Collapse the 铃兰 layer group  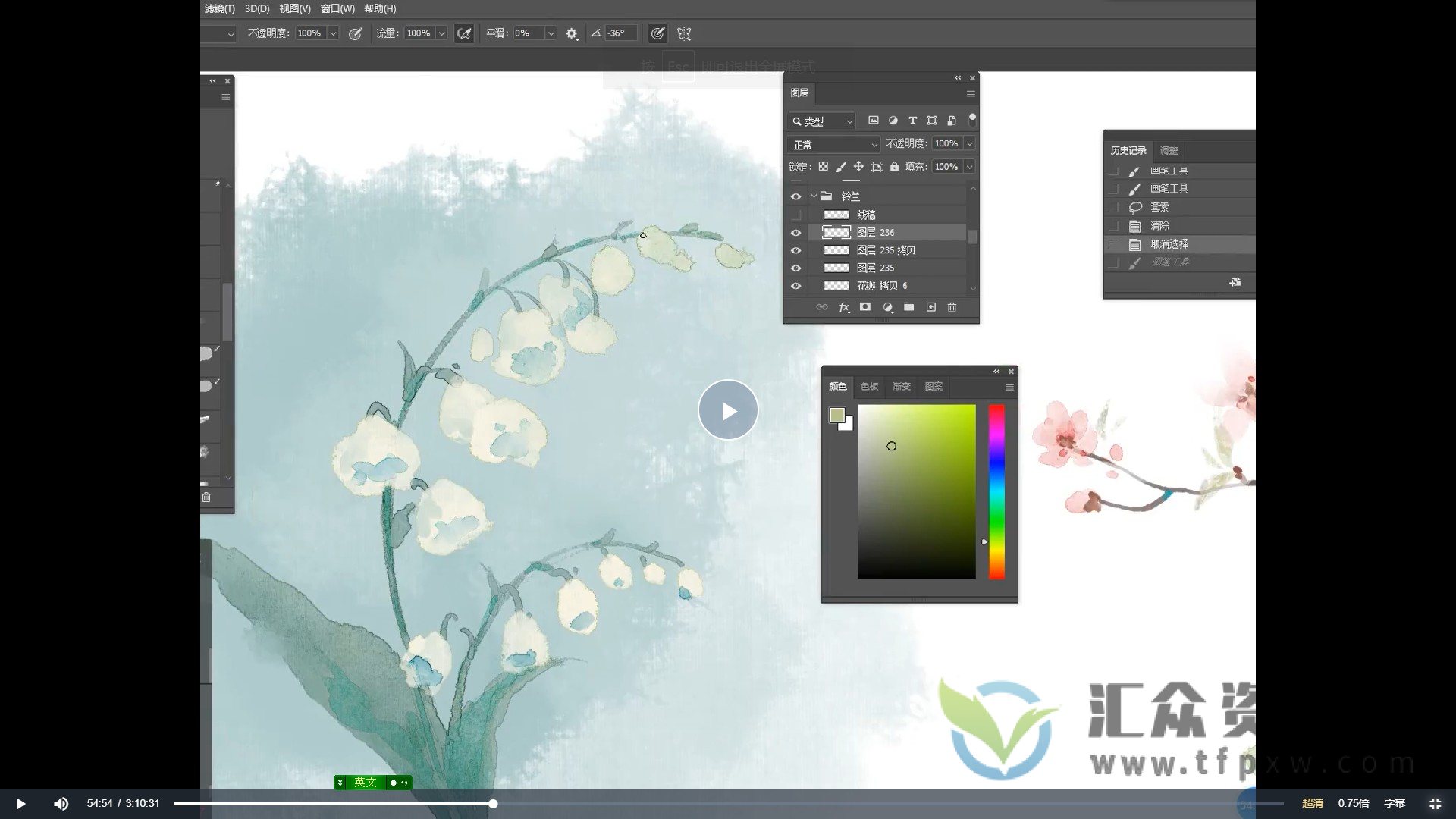pos(814,196)
